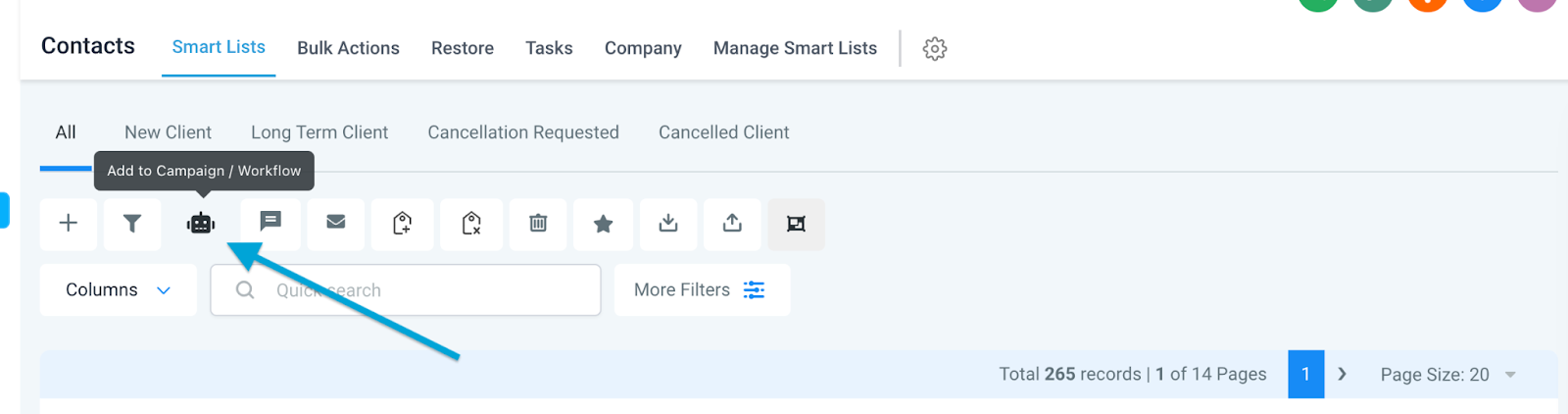Open the filter funnel icon

click(132, 224)
